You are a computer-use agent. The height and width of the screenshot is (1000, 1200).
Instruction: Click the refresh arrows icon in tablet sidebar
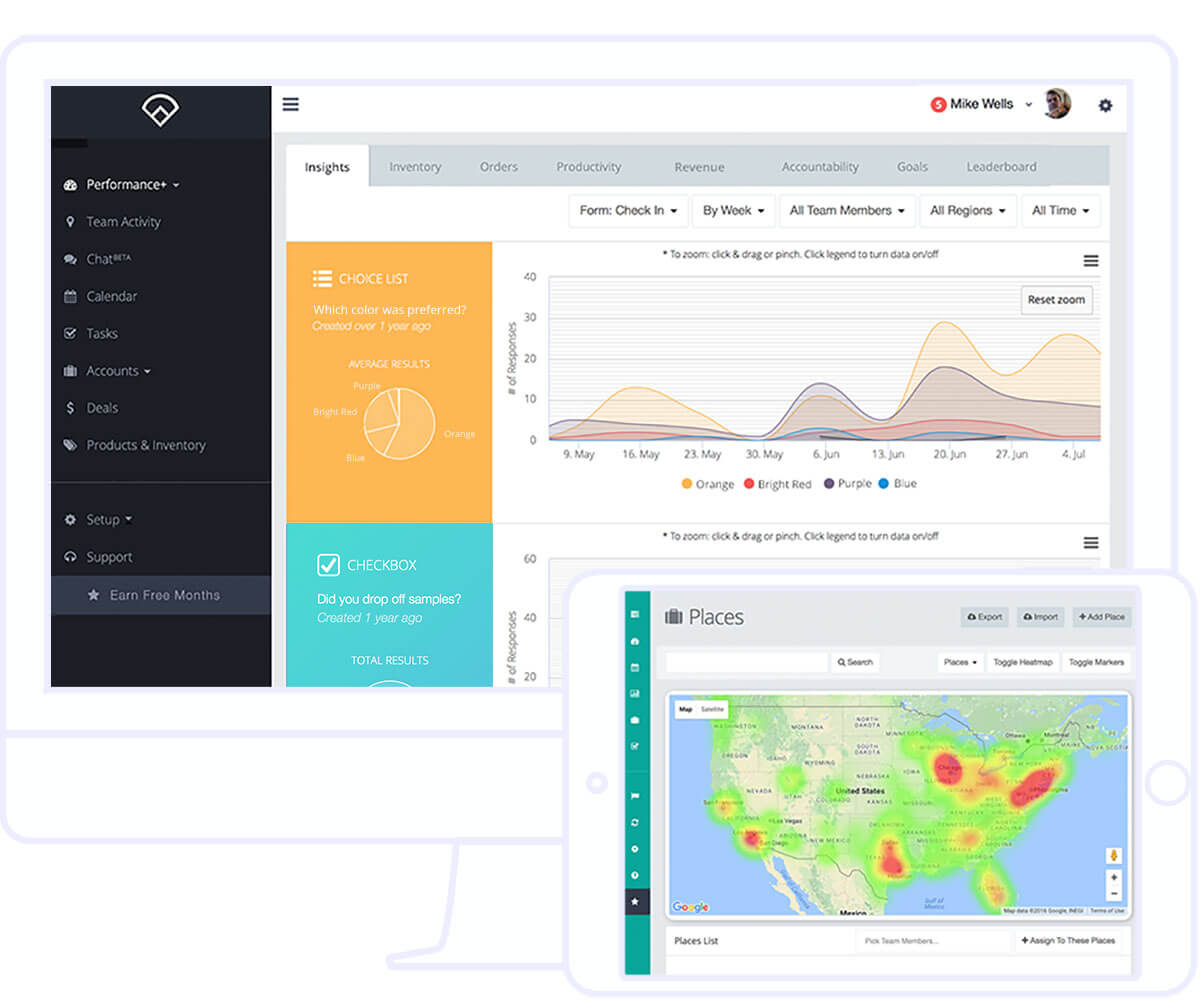[636, 822]
